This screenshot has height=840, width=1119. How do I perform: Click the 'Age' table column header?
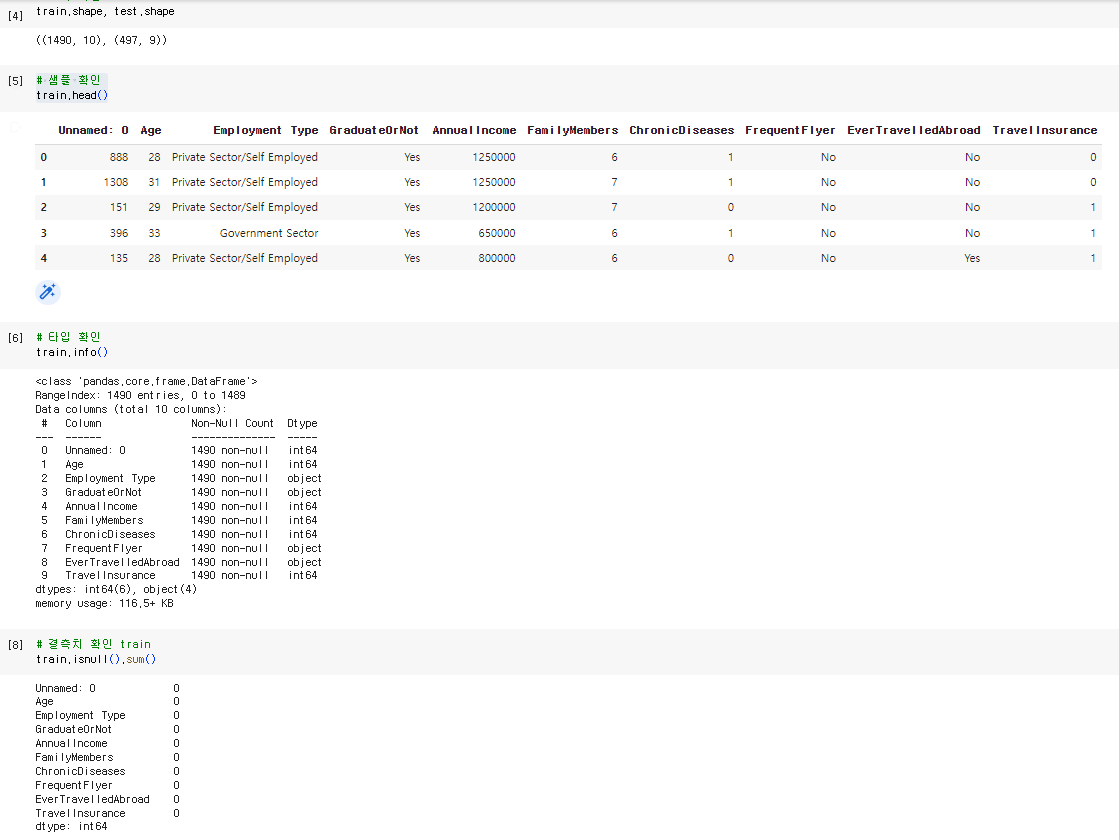pos(151,130)
